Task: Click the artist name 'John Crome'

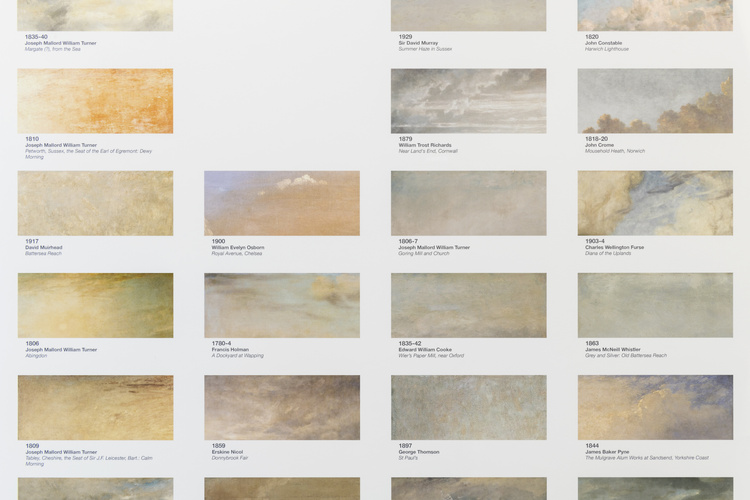Action: tap(599, 145)
